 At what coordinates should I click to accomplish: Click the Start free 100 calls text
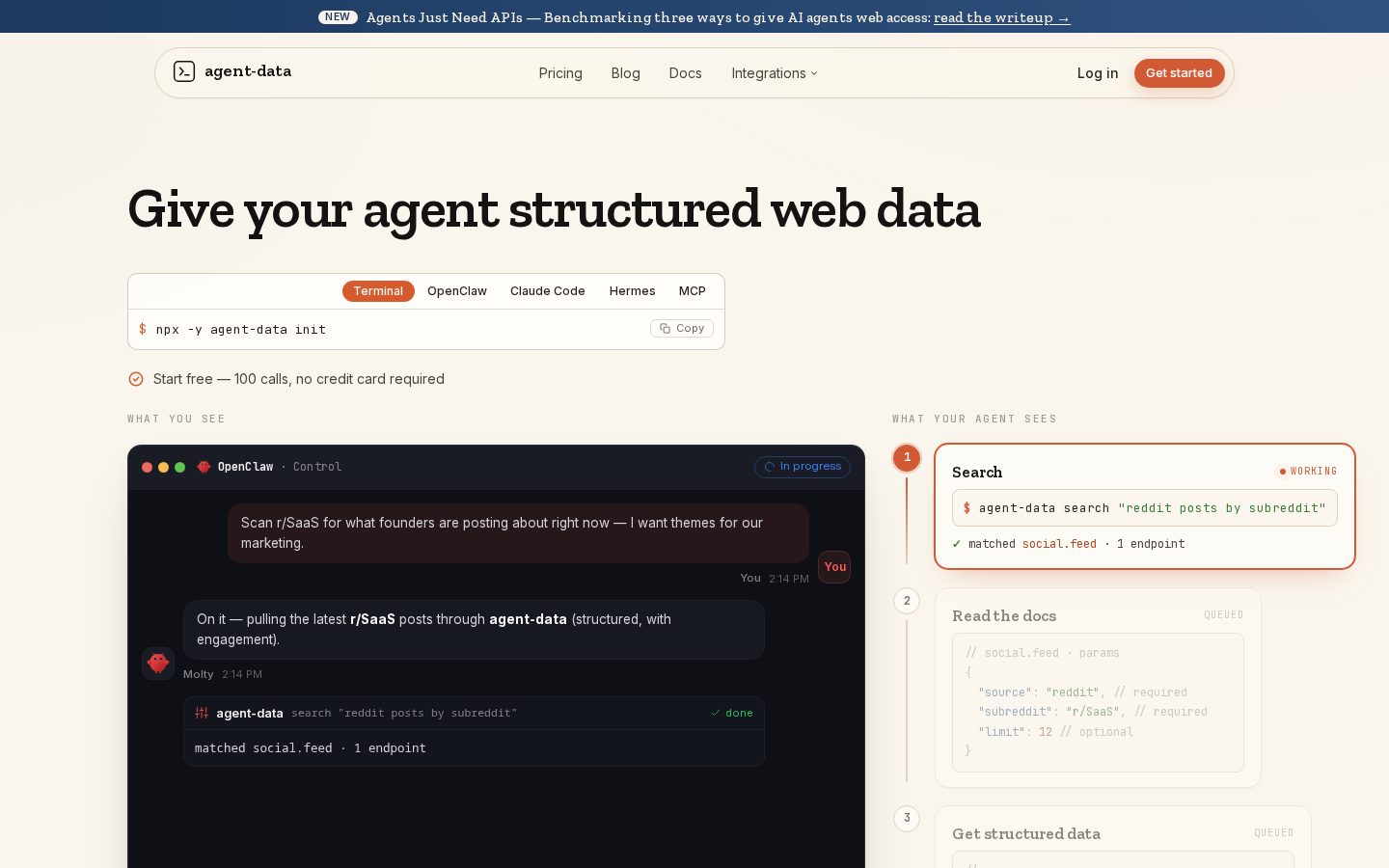point(299,379)
